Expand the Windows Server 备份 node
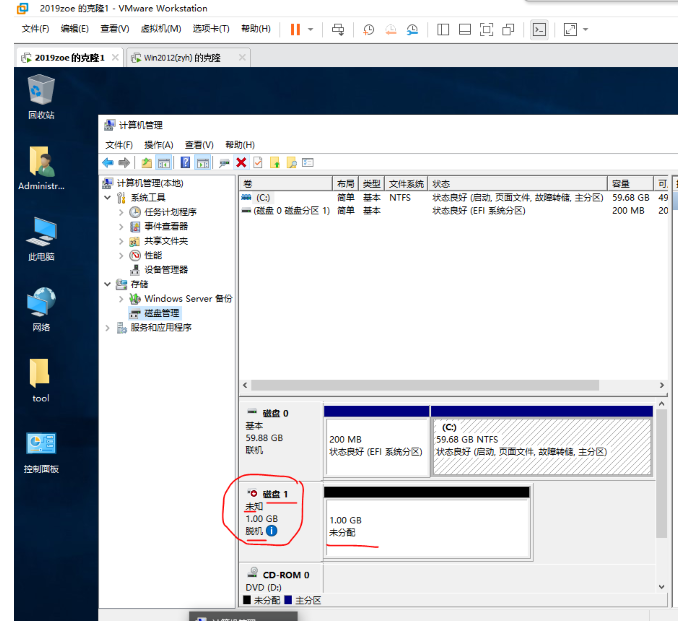The width and height of the screenshot is (693, 621). pyautogui.click(x=121, y=299)
